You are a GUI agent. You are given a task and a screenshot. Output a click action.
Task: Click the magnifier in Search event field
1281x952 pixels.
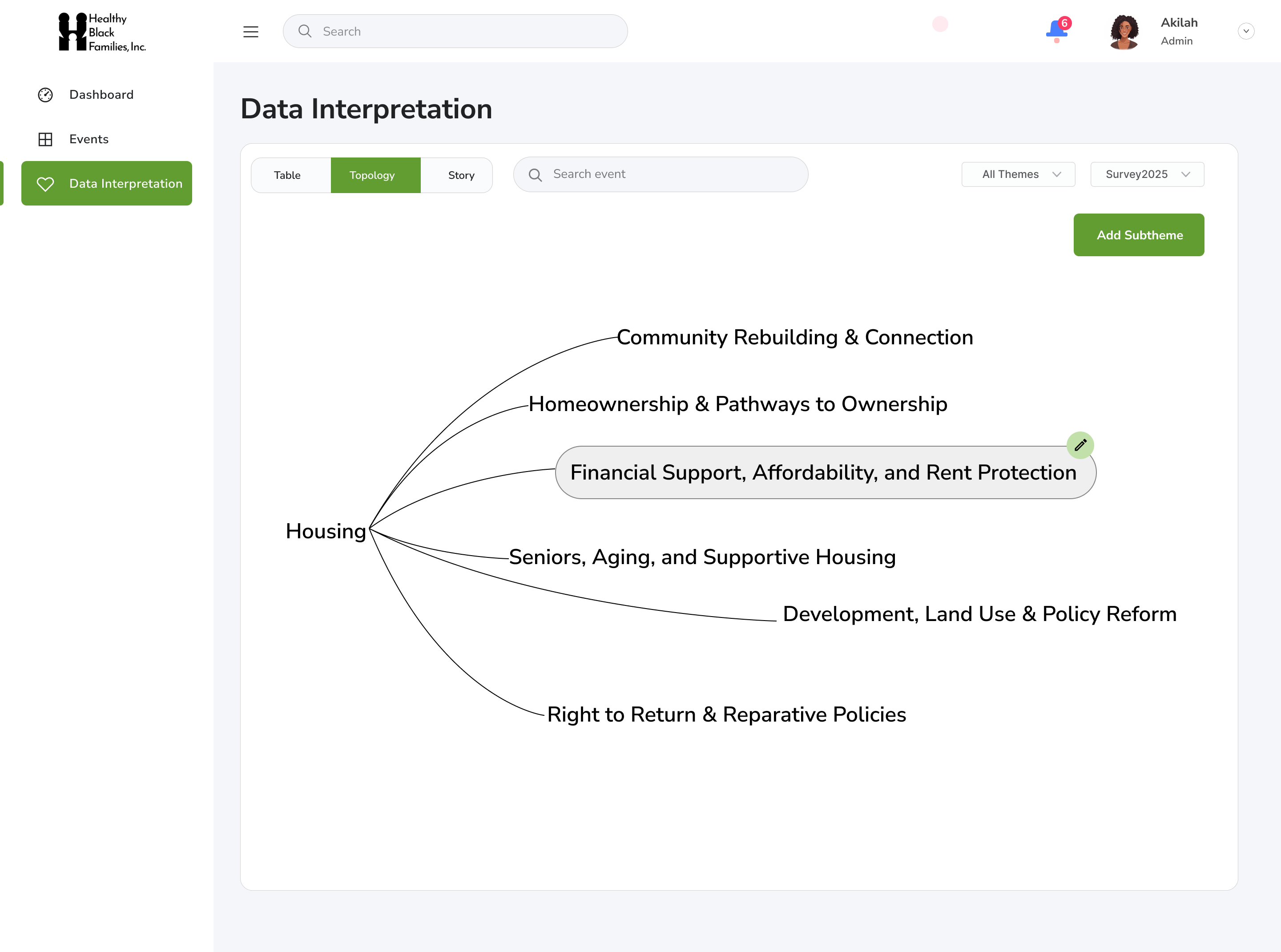click(536, 175)
